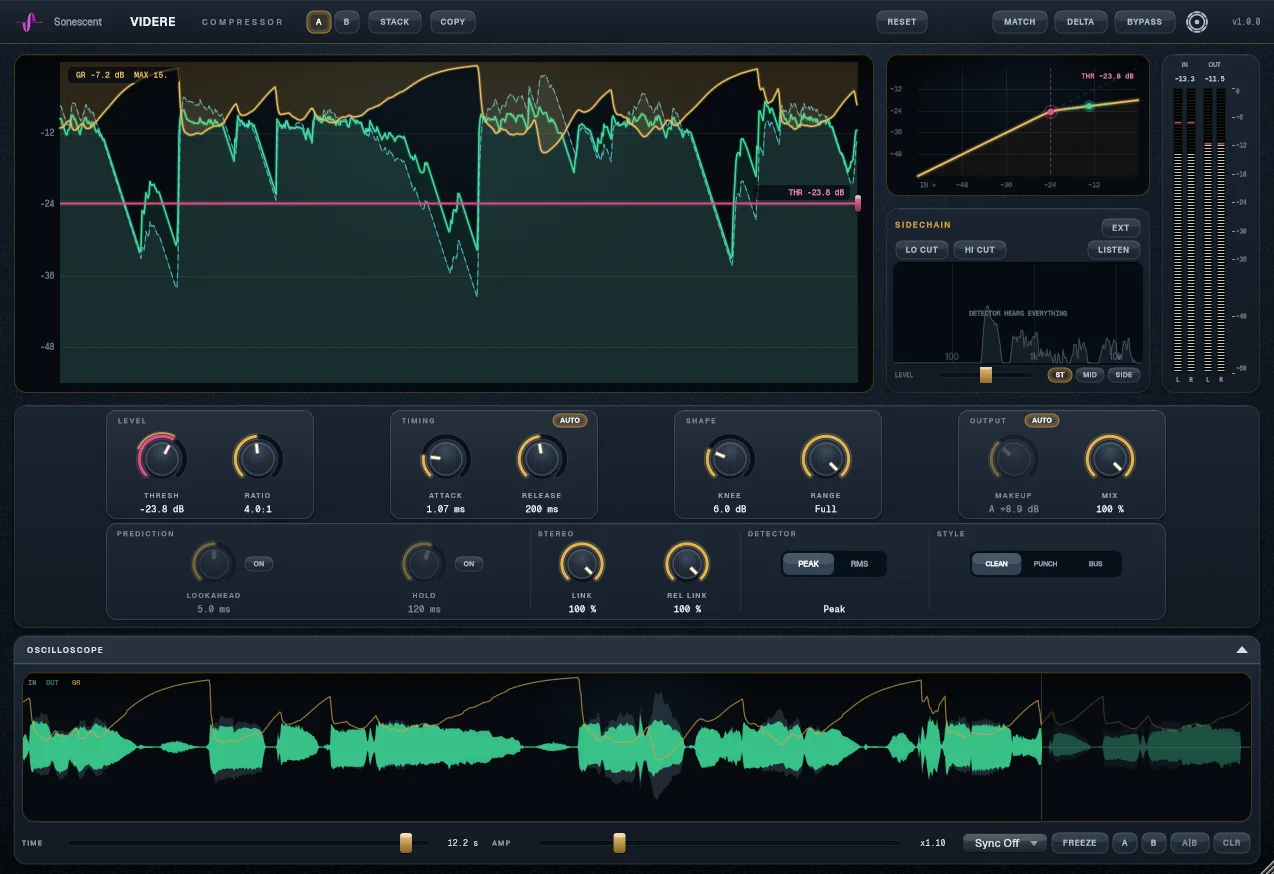
Task: Click the MAKEUP knob
Action: click(x=1013, y=458)
